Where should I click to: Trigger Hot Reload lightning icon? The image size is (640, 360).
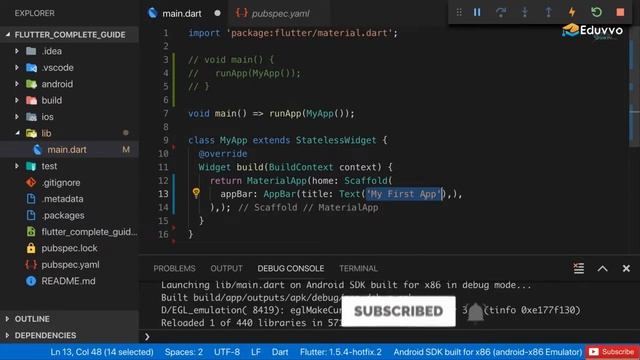tap(572, 12)
